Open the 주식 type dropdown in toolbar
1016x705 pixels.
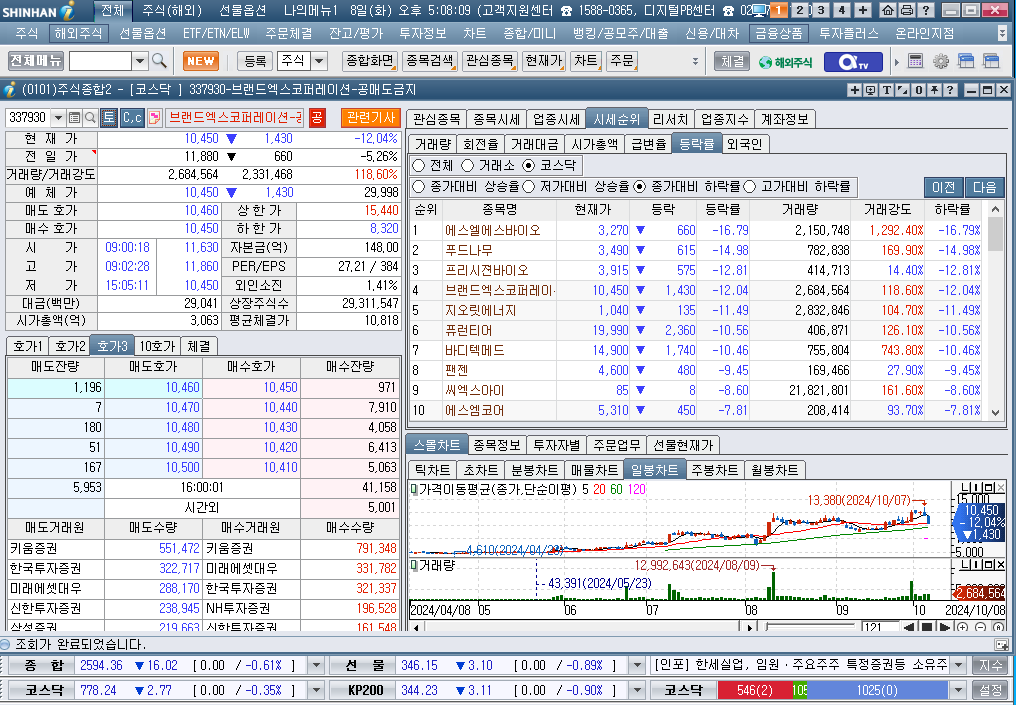tap(319, 61)
